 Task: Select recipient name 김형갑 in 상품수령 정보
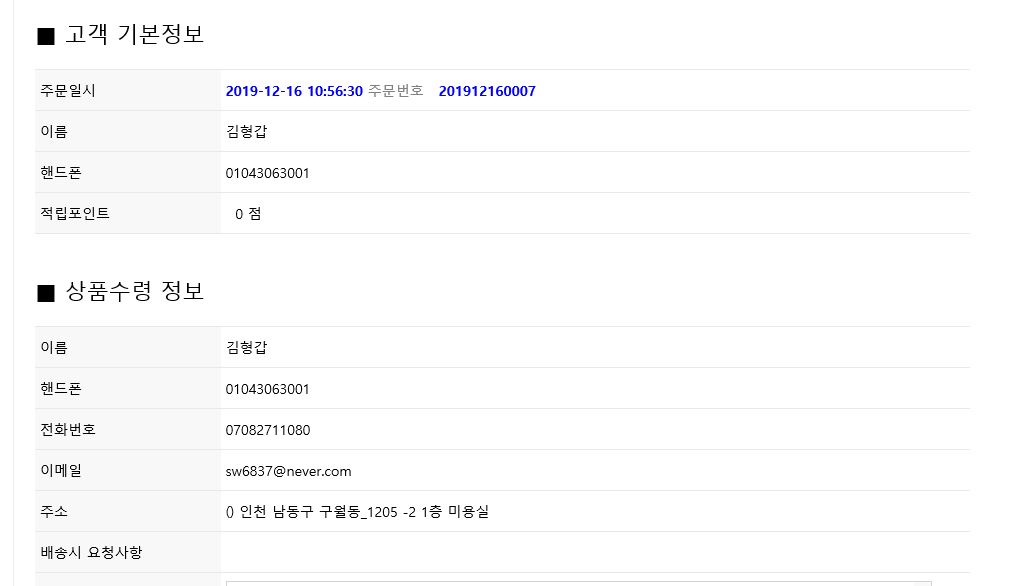[246, 348]
